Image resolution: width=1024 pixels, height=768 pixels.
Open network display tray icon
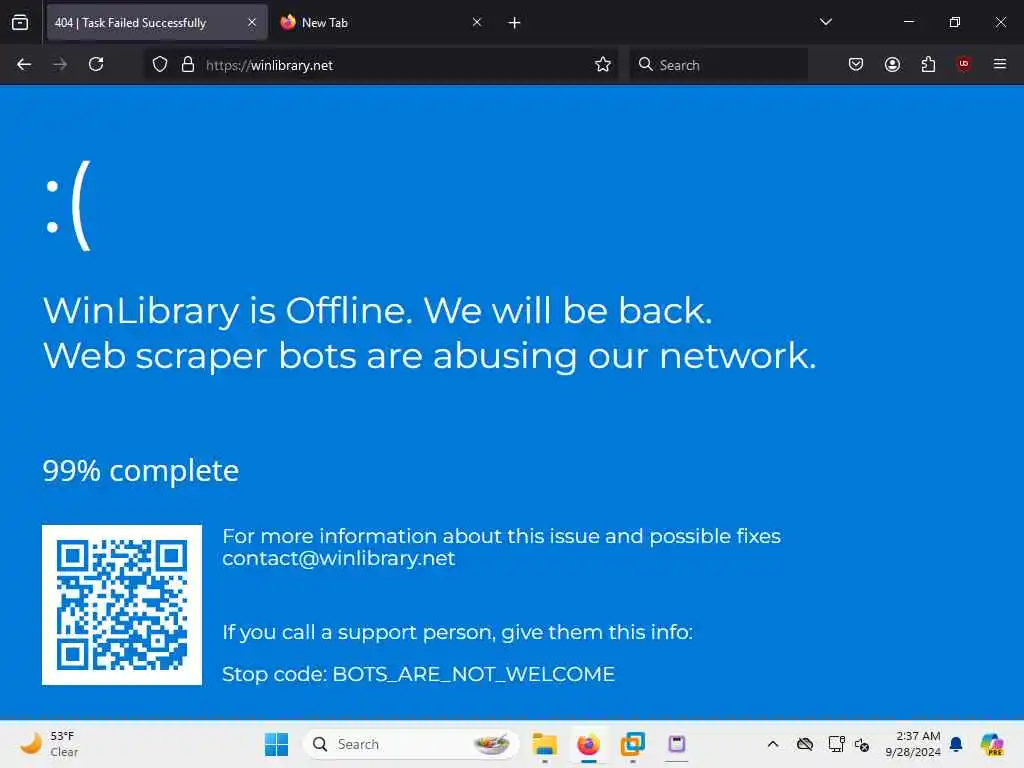coord(836,744)
